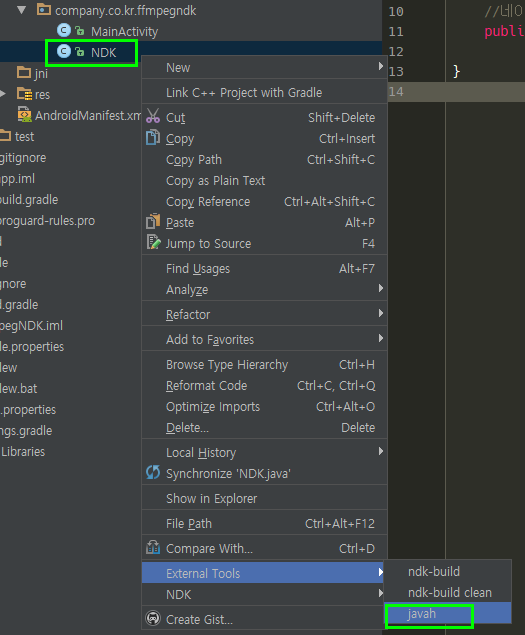Click the Compare With icon
525x635 pixels.
(x=153, y=547)
